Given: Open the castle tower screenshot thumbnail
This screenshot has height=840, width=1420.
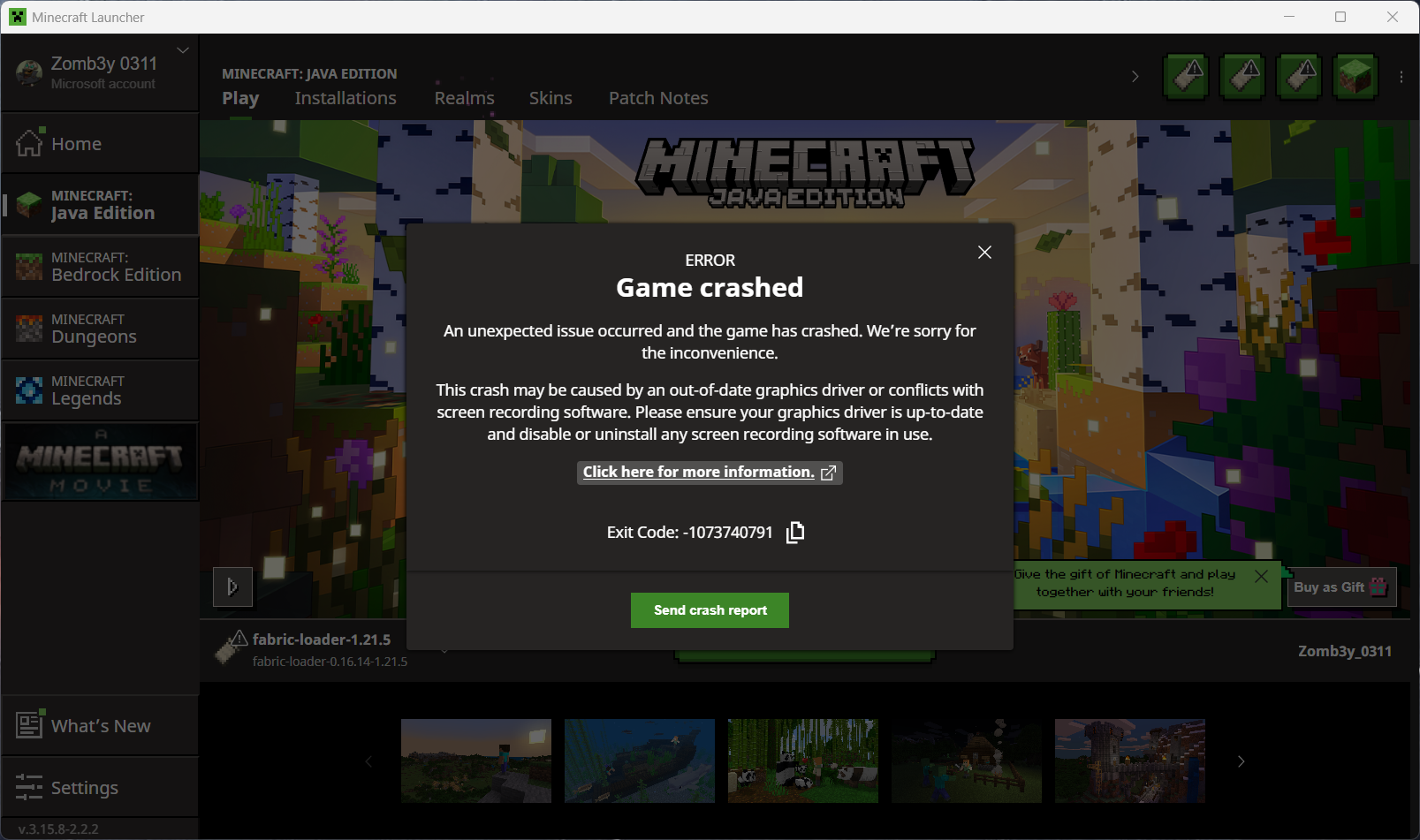Looking at the screenshot, I should pos(1130,761).
